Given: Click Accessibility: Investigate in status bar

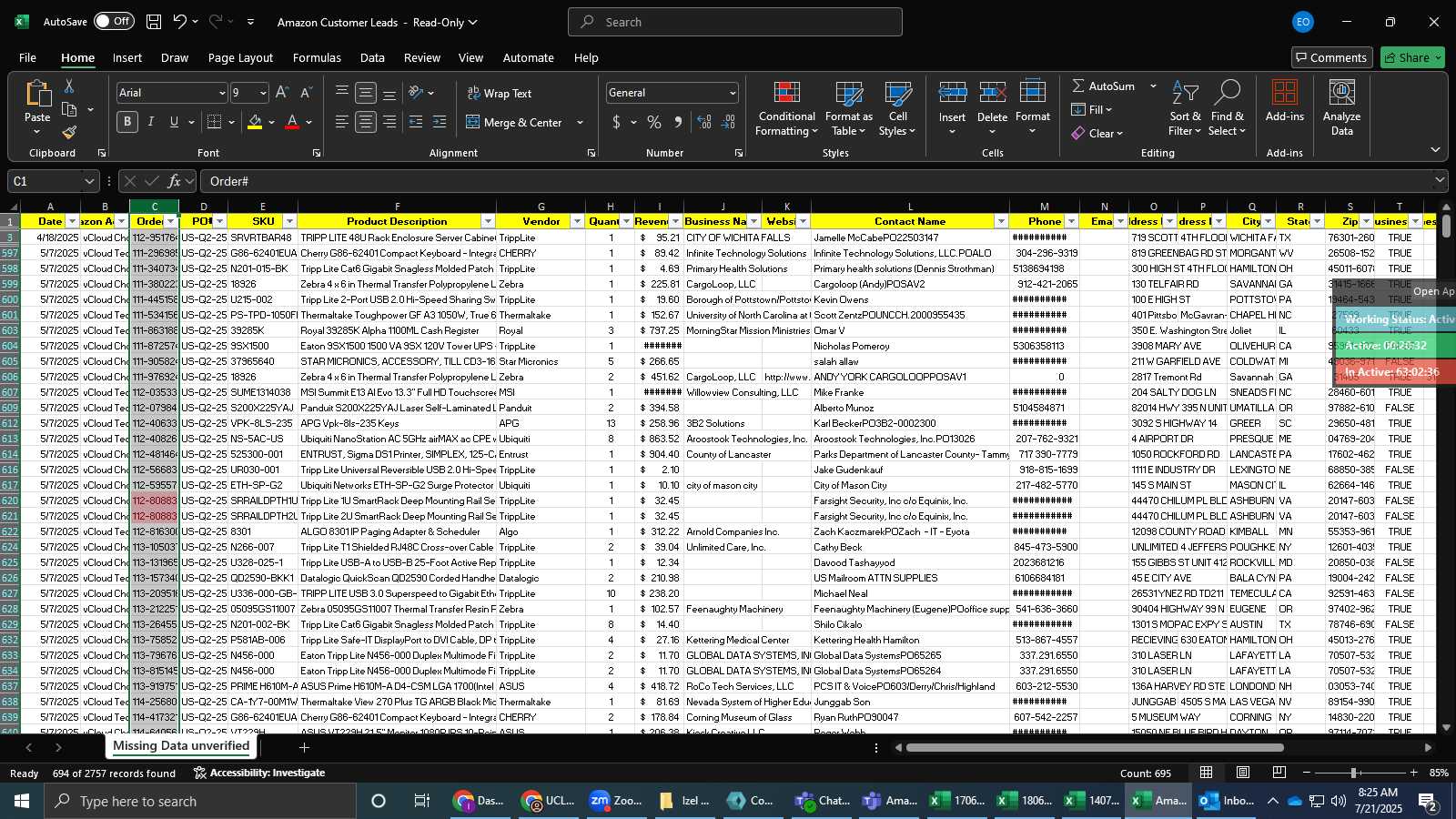Looking at the screenshot, I should [259, 773].
